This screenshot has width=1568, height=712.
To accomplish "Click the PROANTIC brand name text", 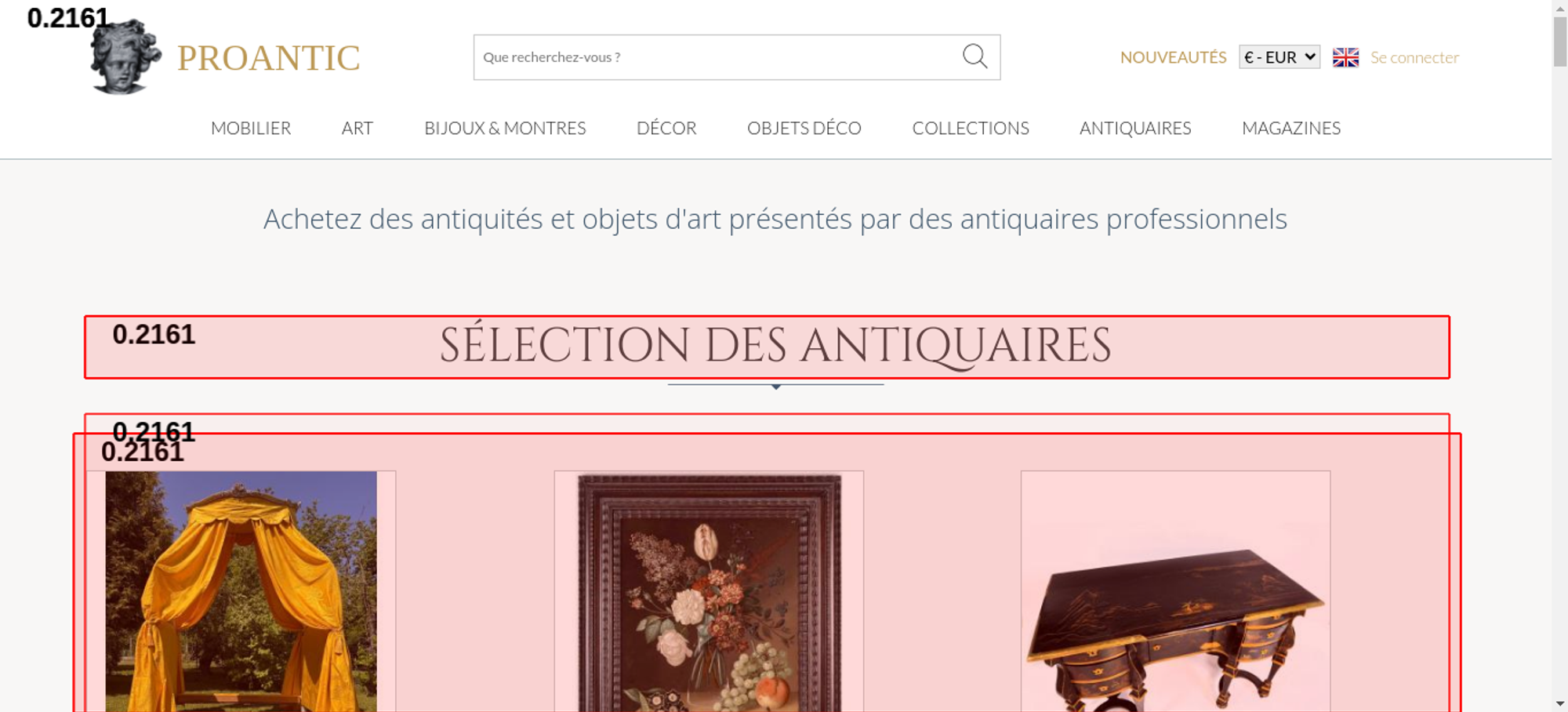I will pyautogui.click(x=268, y=58).
